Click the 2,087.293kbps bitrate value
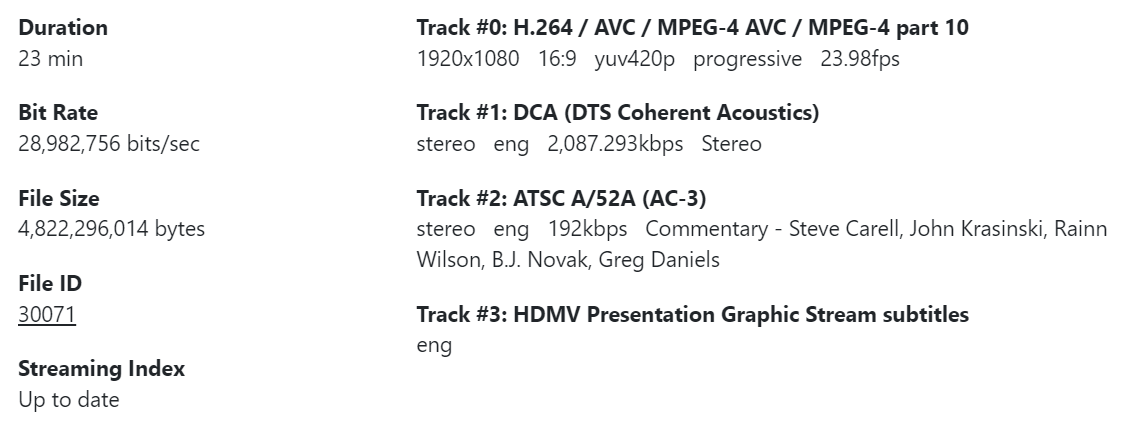 (615, 144)
